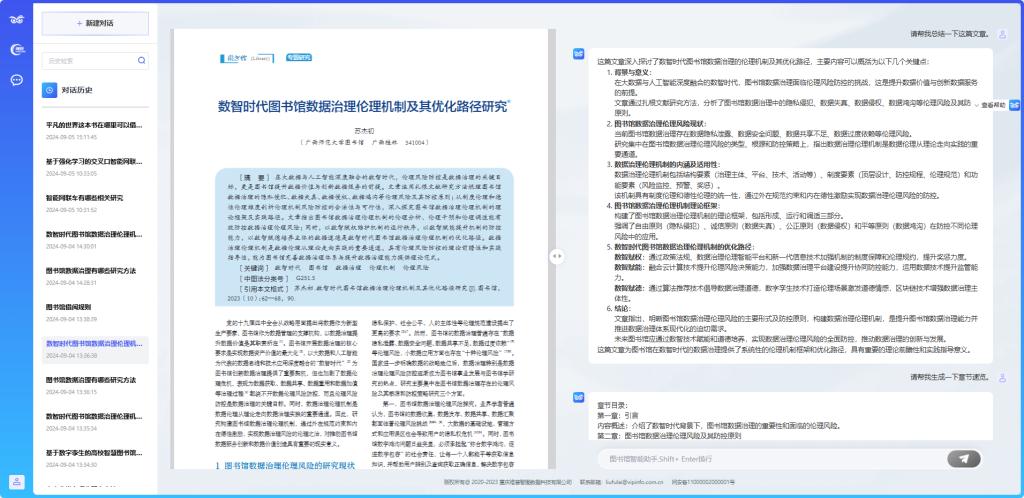This screenshot has height=498, width=1024.
Task: Click the footer 网安备 registration number
Action: (x=703, y=482)
